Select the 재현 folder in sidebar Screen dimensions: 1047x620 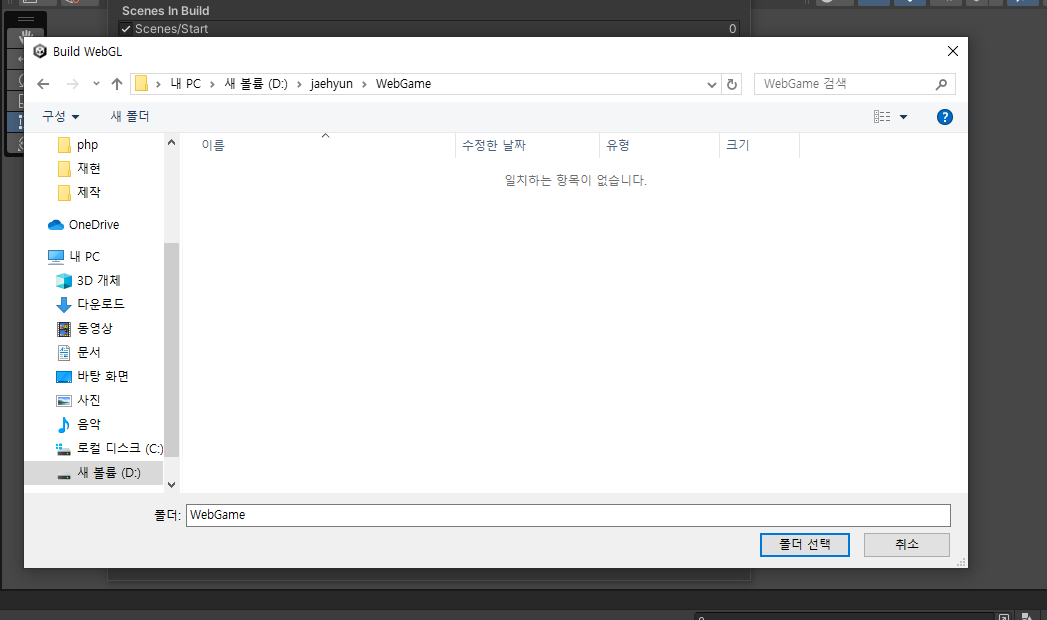click(x=88, y=169)
